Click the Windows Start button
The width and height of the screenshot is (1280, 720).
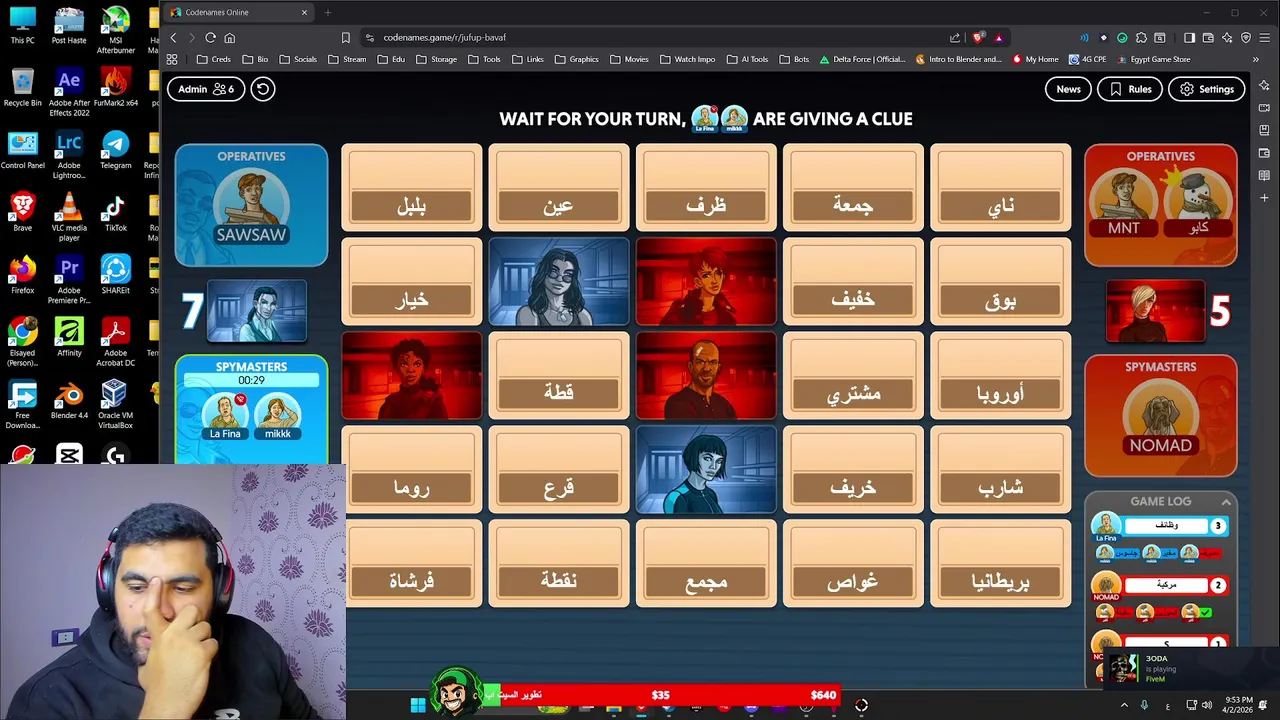point(418,705)
